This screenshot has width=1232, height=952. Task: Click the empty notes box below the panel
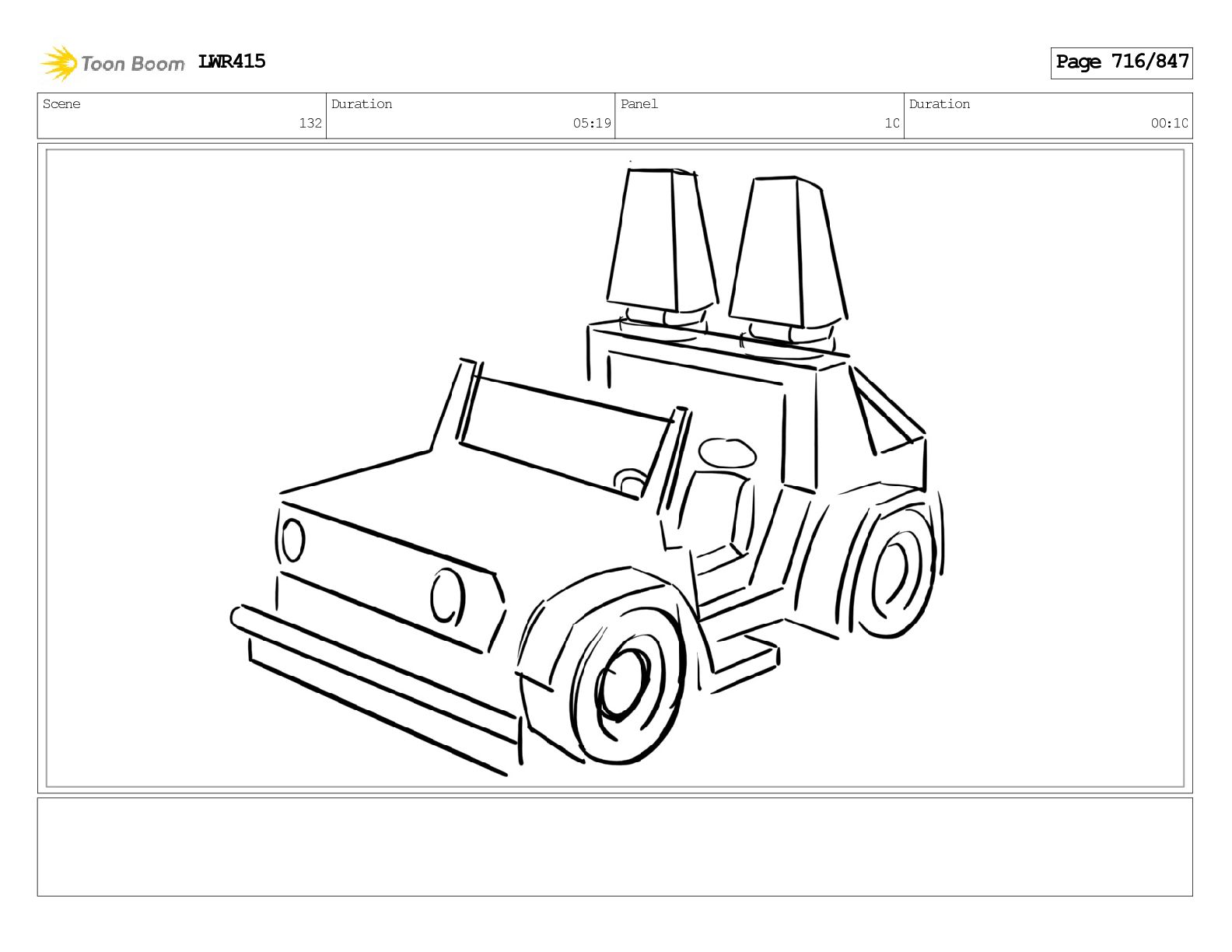614,847
